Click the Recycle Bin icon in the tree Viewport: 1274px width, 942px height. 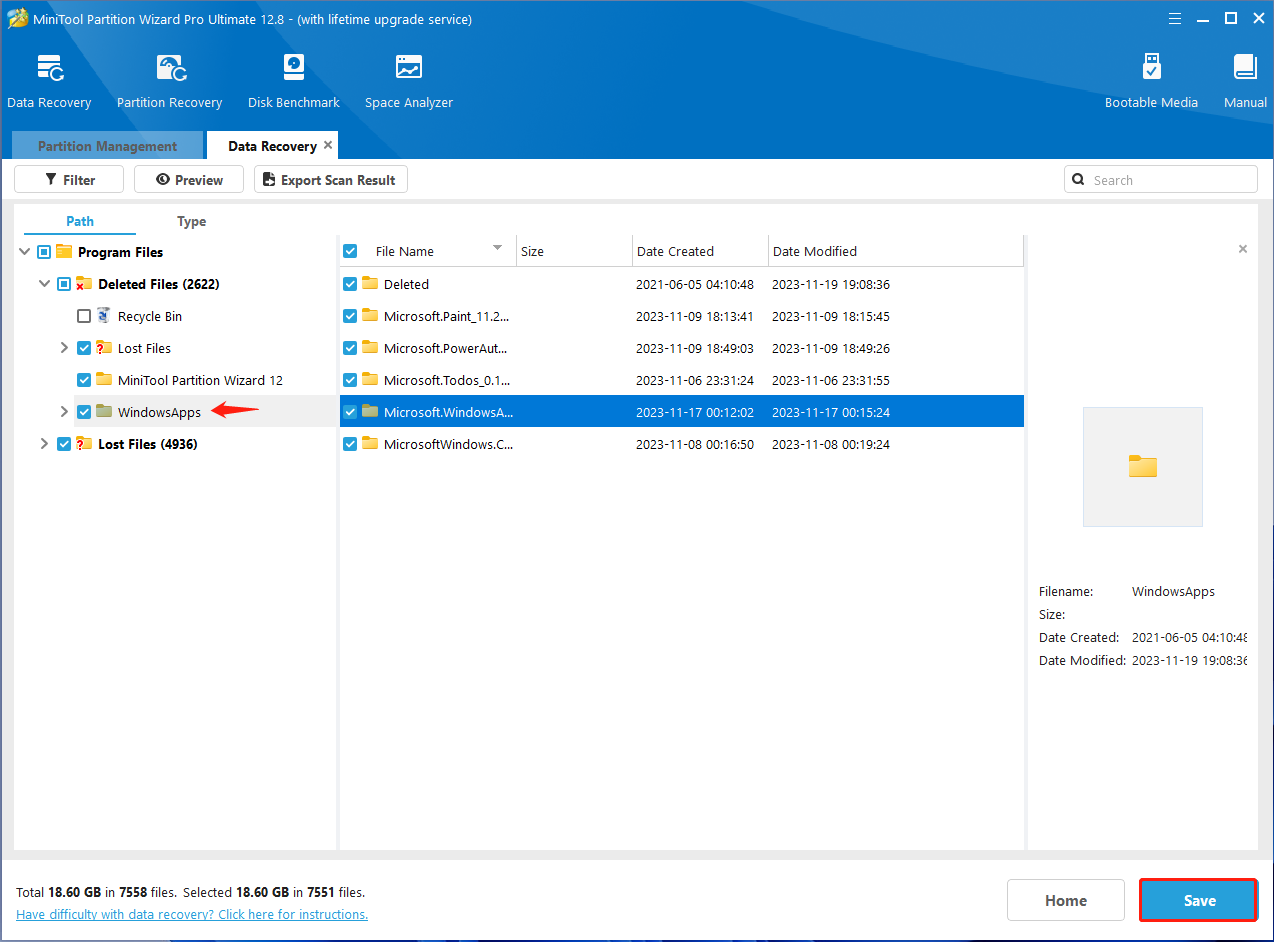coord(103,316)
